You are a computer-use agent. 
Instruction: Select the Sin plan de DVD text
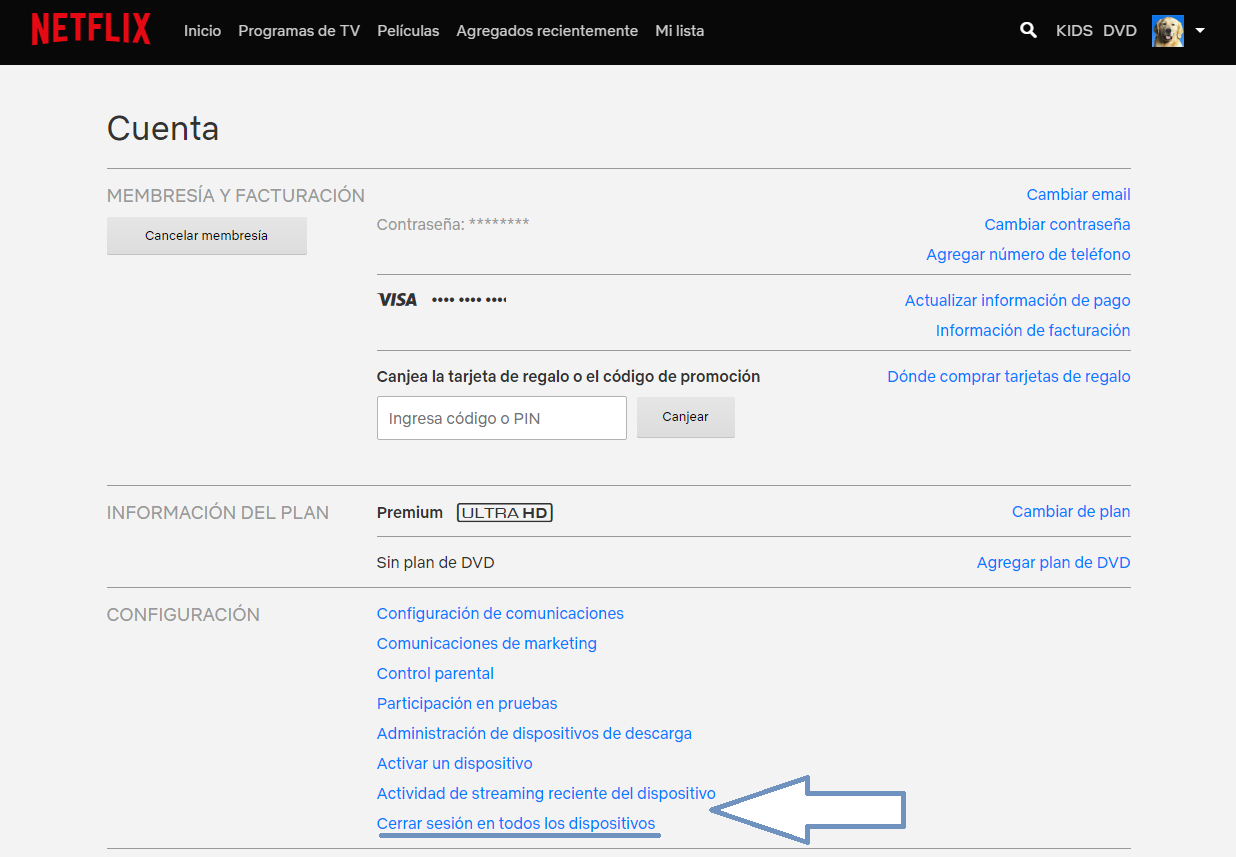(x=436, y=563)
